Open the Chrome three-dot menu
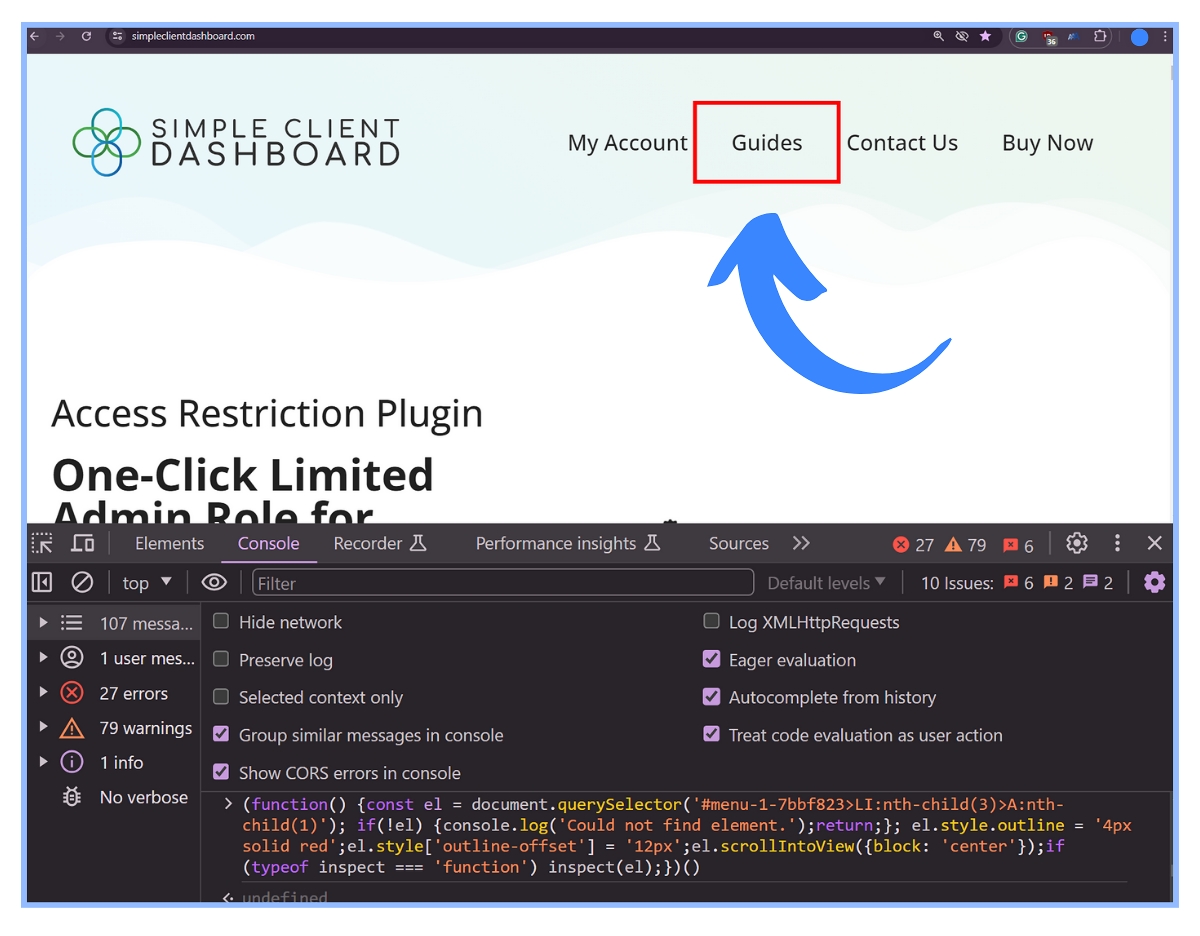The width and height of the screenshot is (1200, 936). tap(1166, 36)
